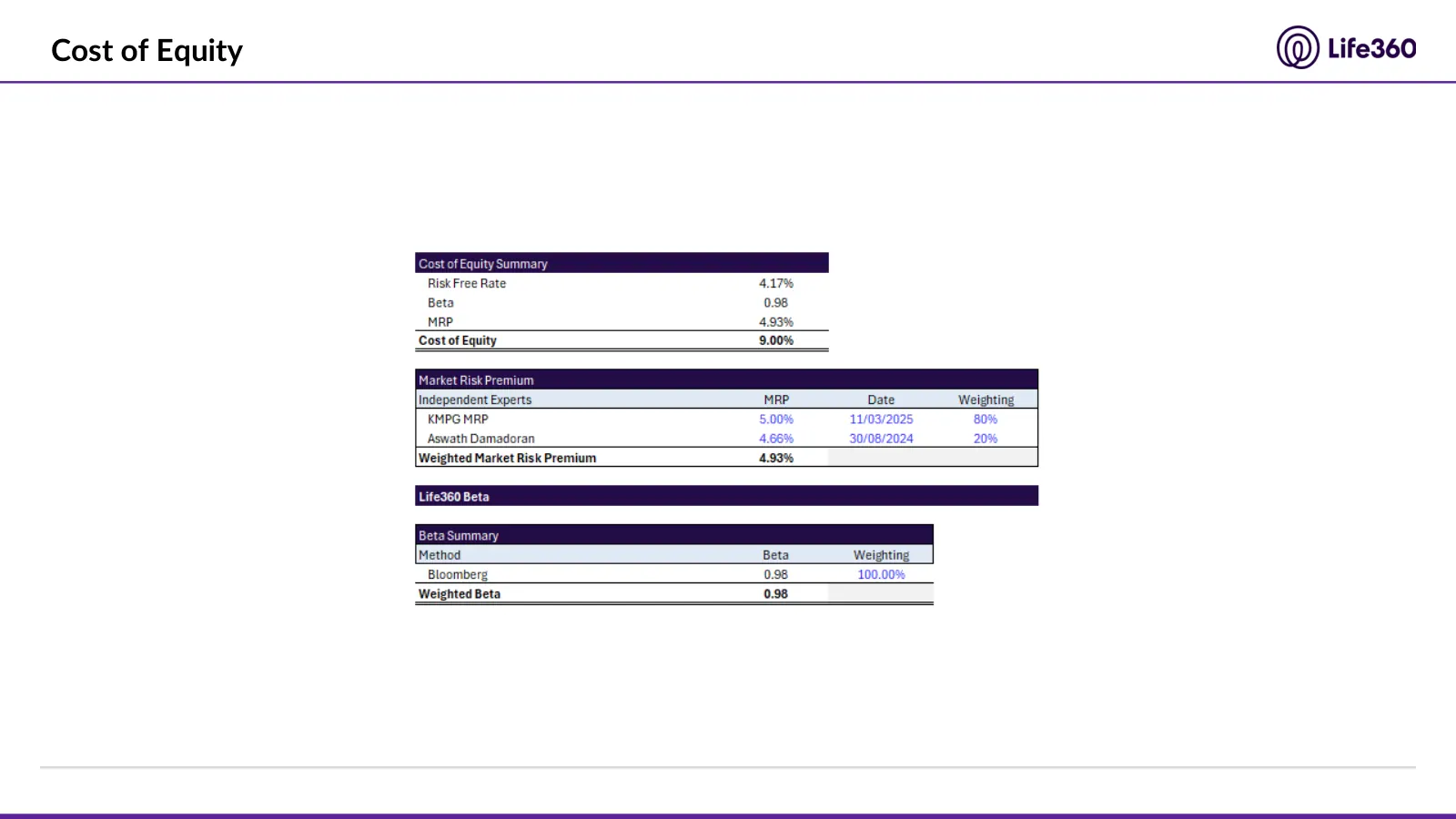This screenshot has width=1456, height=819.
Task: Select the date 11/03/2025
Action: pos(881,419)
